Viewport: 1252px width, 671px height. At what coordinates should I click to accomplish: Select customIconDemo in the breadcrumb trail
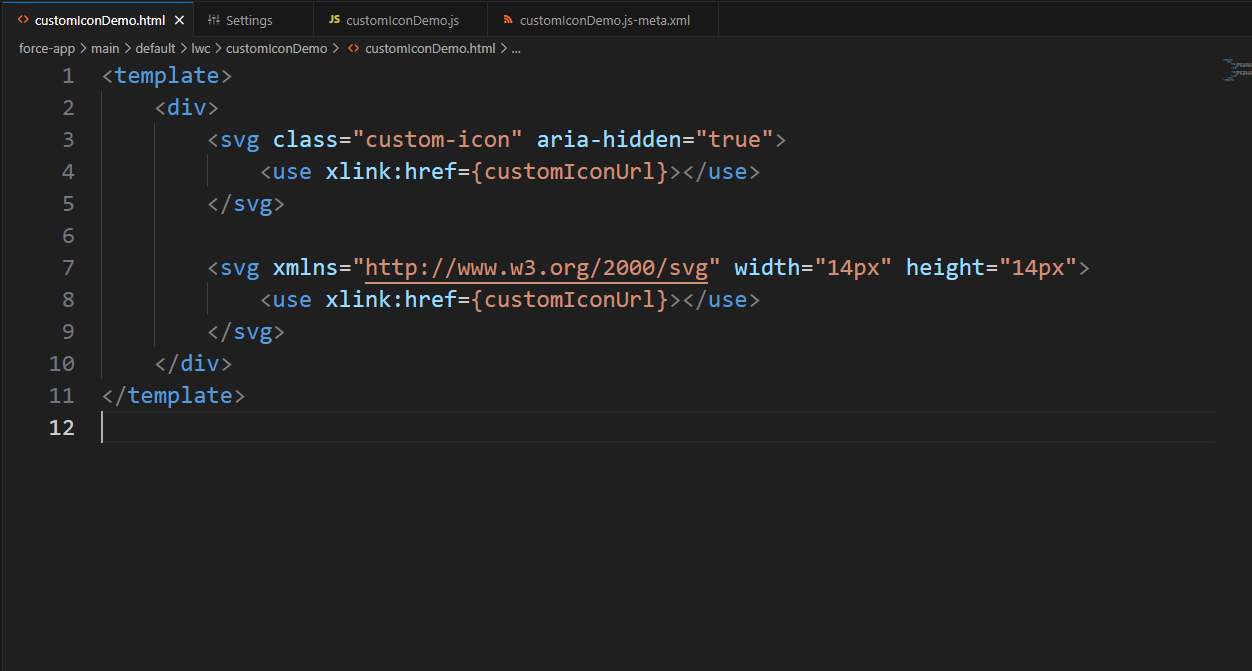pos(276,47)
